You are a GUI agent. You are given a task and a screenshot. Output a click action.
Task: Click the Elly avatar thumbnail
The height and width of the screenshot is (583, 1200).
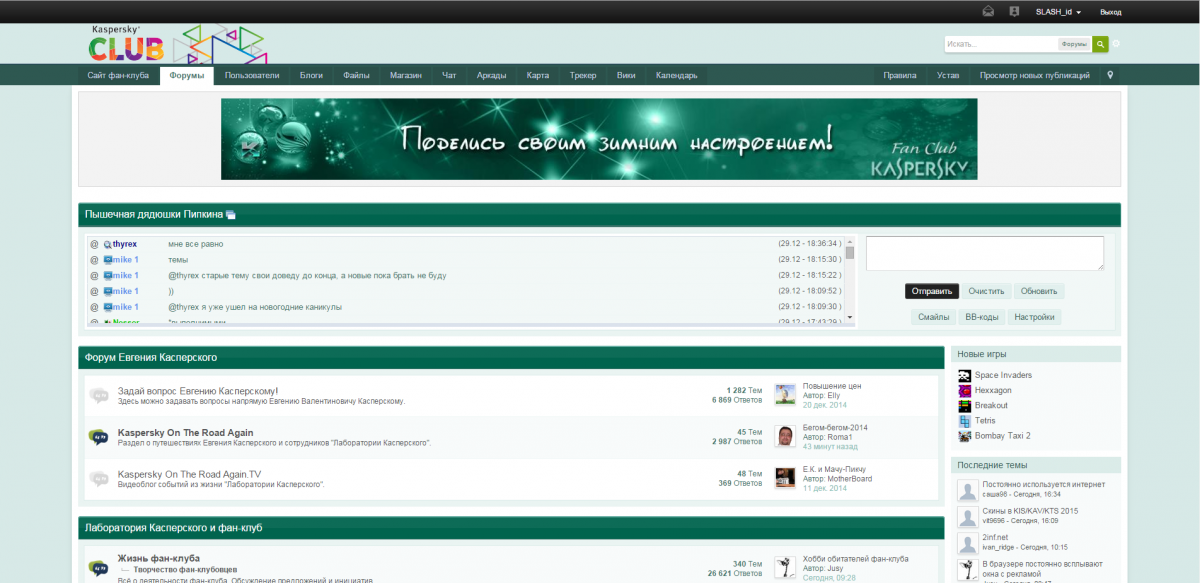point(785,395)
